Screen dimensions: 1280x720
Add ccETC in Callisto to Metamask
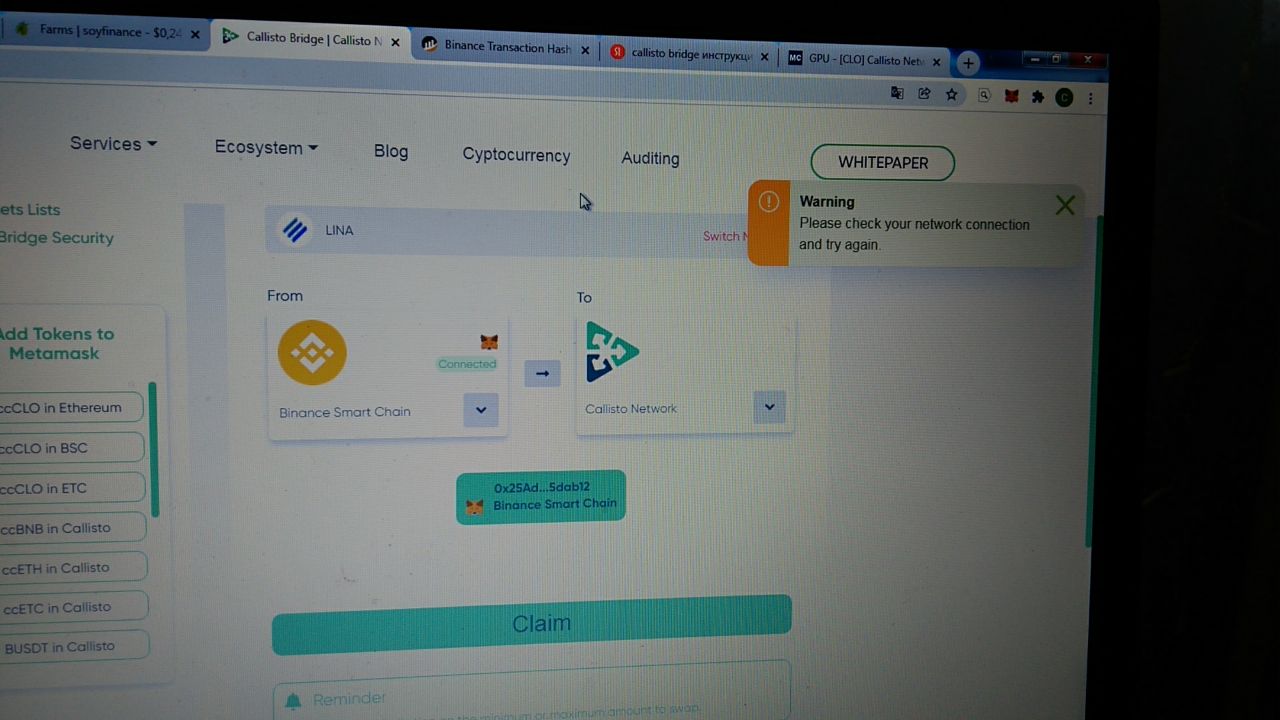point(74,607)
